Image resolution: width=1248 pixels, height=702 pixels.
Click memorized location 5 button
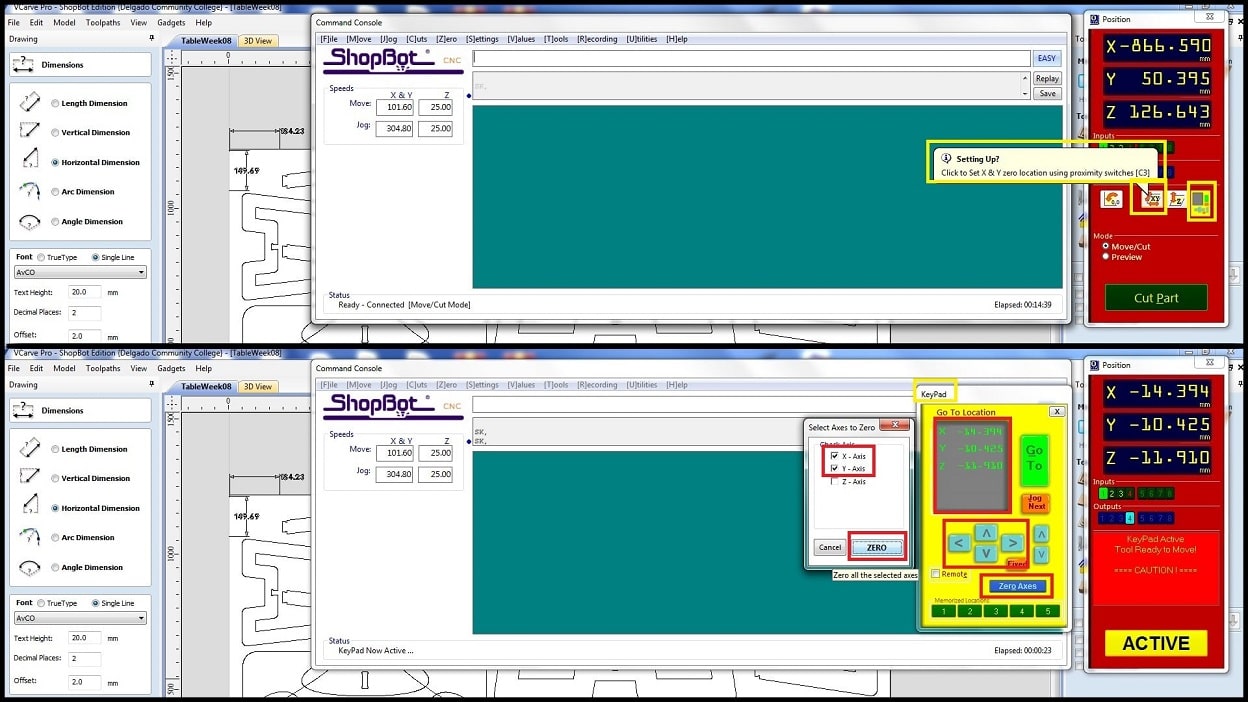coord(1047,611)
